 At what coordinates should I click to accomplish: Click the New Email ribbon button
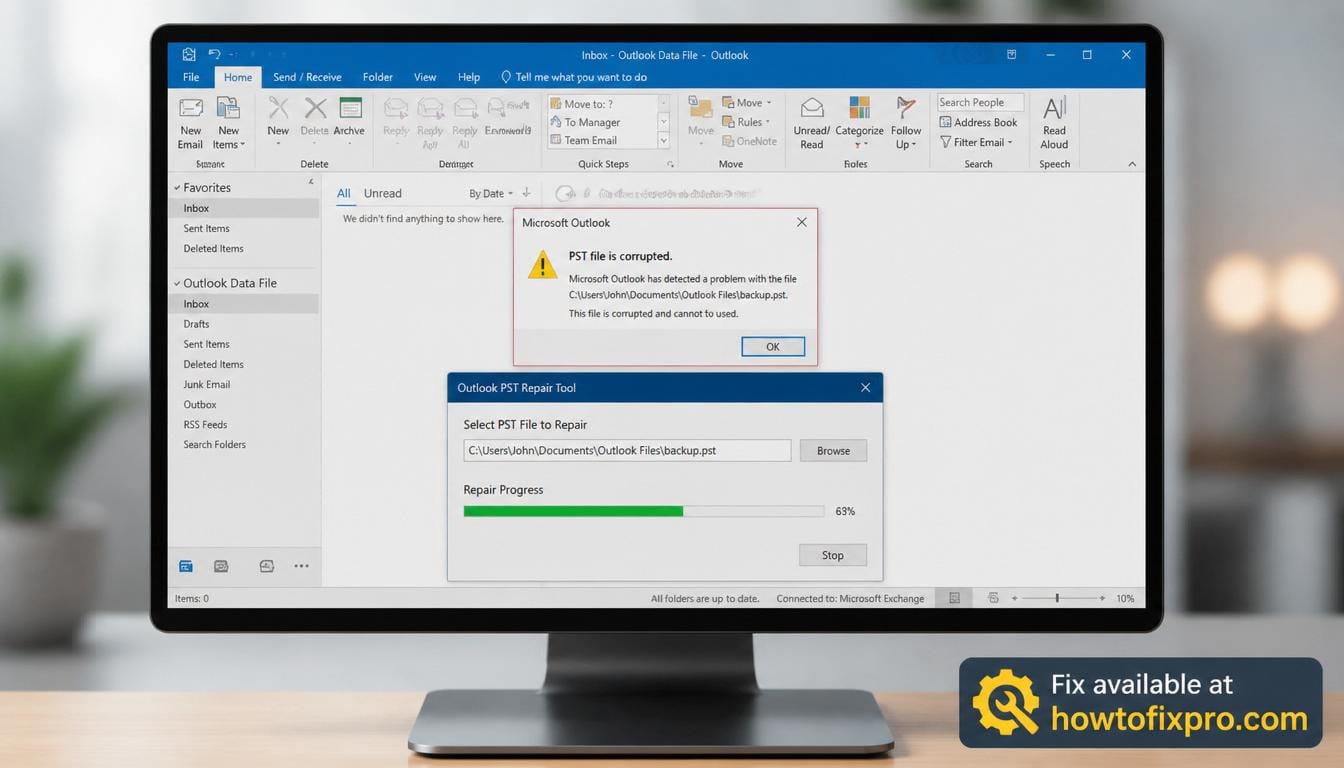tap(190, 123)
